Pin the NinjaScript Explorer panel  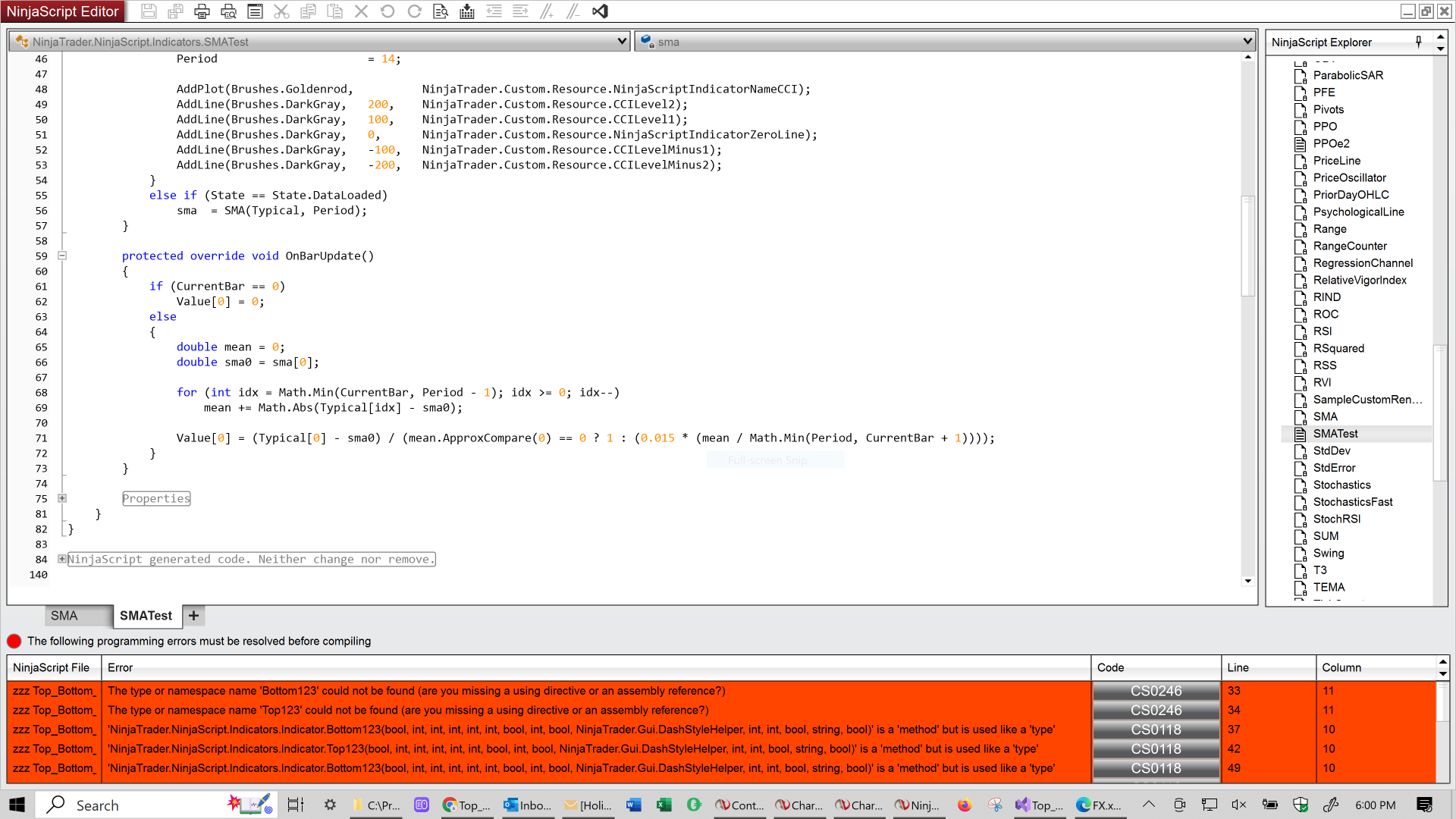point(1419,42)
